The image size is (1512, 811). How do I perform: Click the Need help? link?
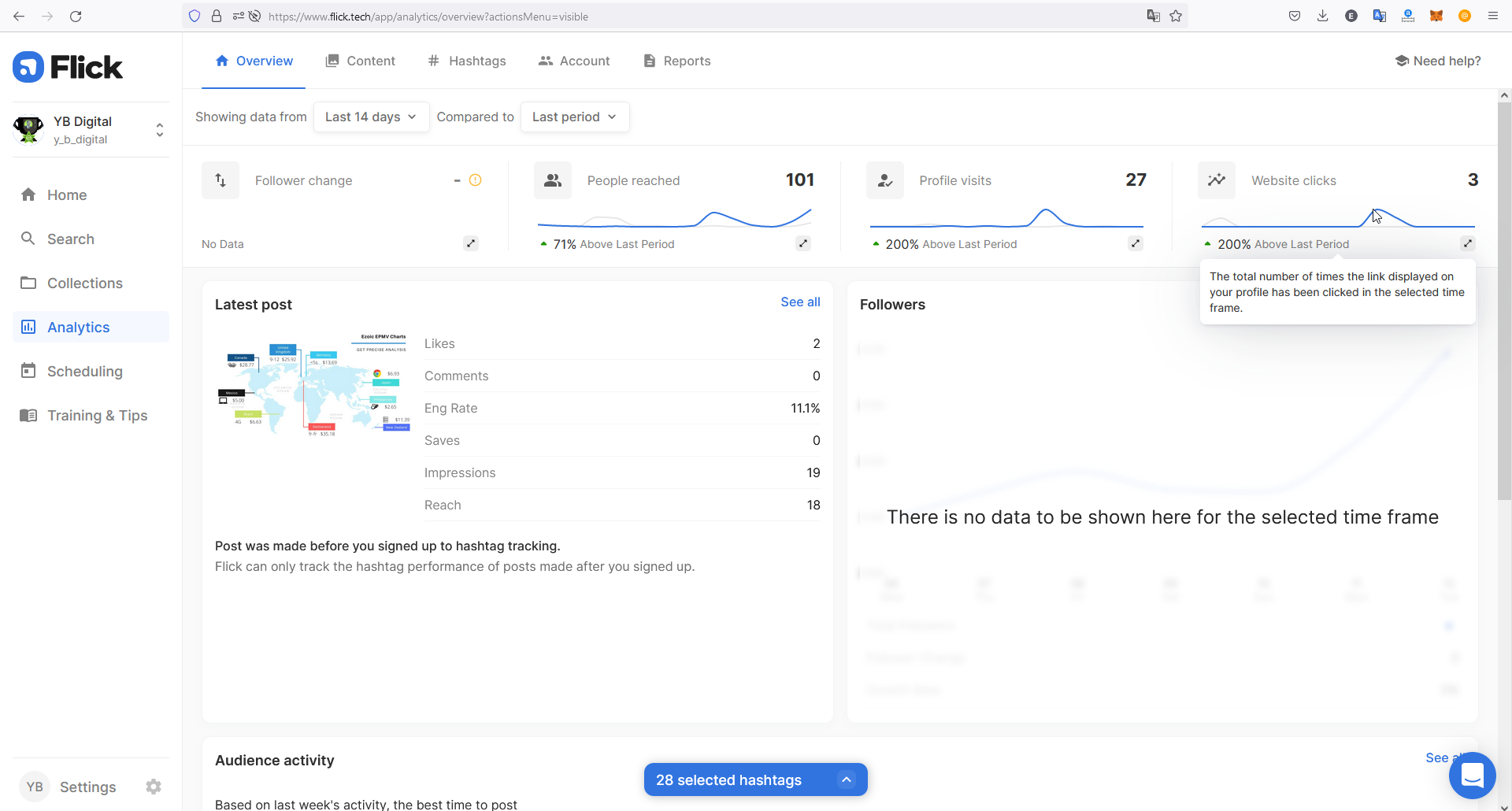tap(1438, 61)
